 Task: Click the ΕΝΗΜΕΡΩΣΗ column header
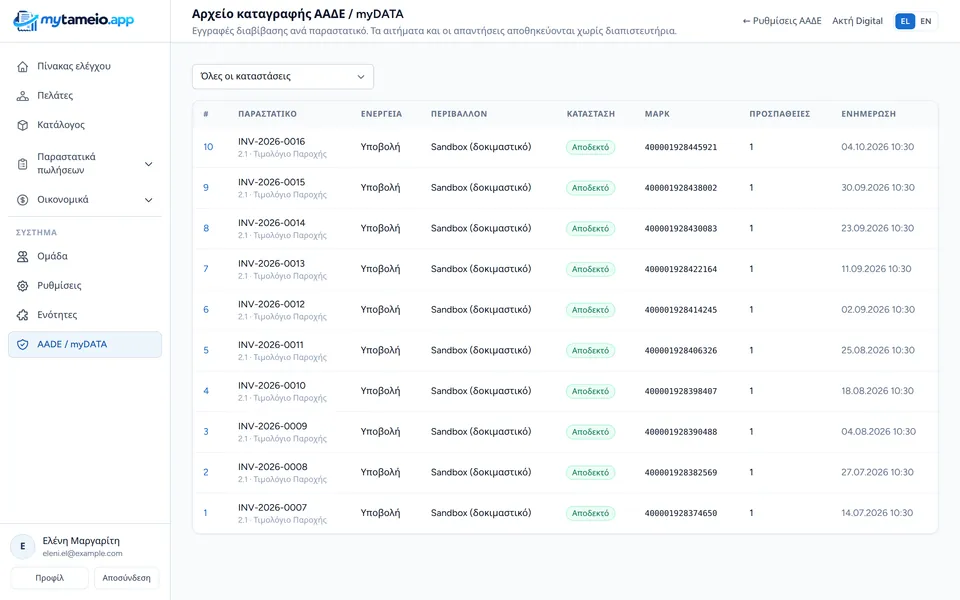(x=868, y=114)
